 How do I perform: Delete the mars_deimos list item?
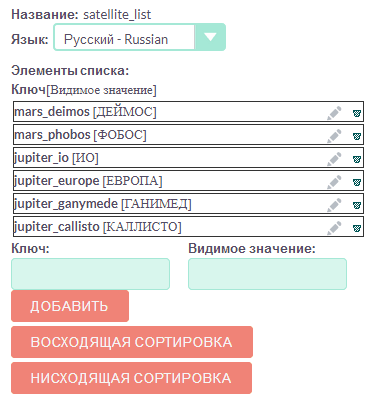pos(357,113)
